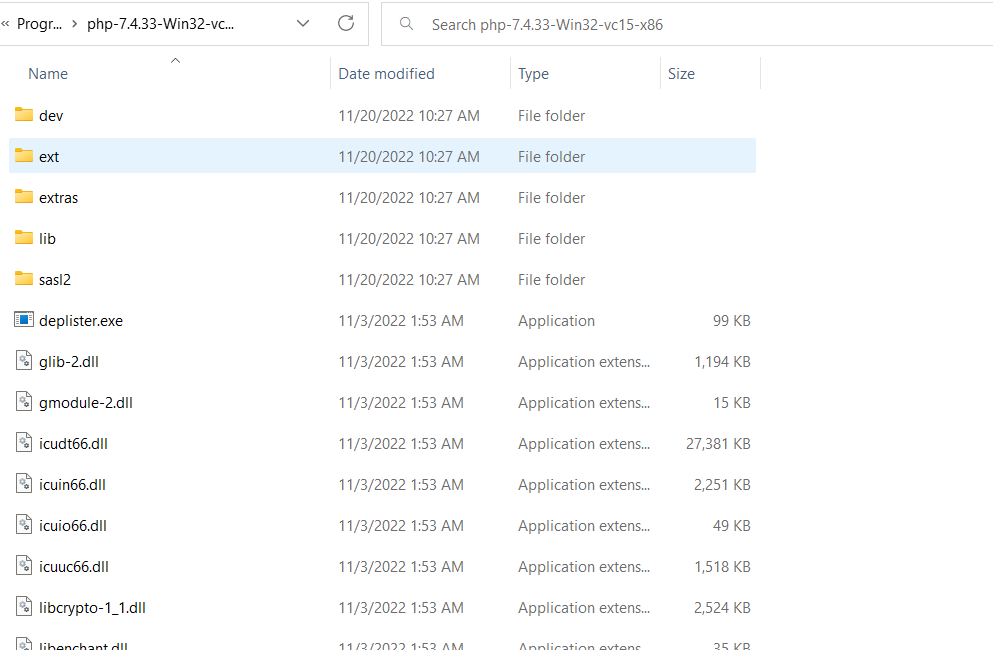Sort by the Size column header

pos(681,73)
